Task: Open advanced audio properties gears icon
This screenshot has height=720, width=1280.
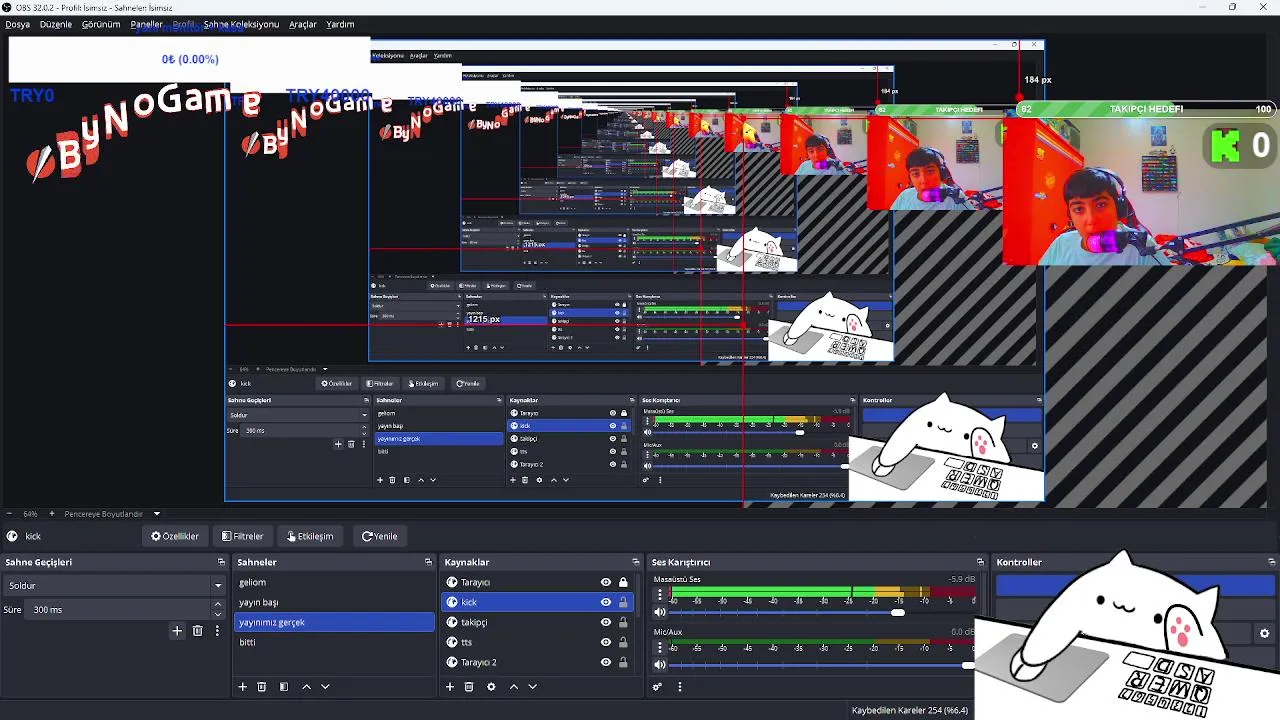Action: click(x=657, y=687)
